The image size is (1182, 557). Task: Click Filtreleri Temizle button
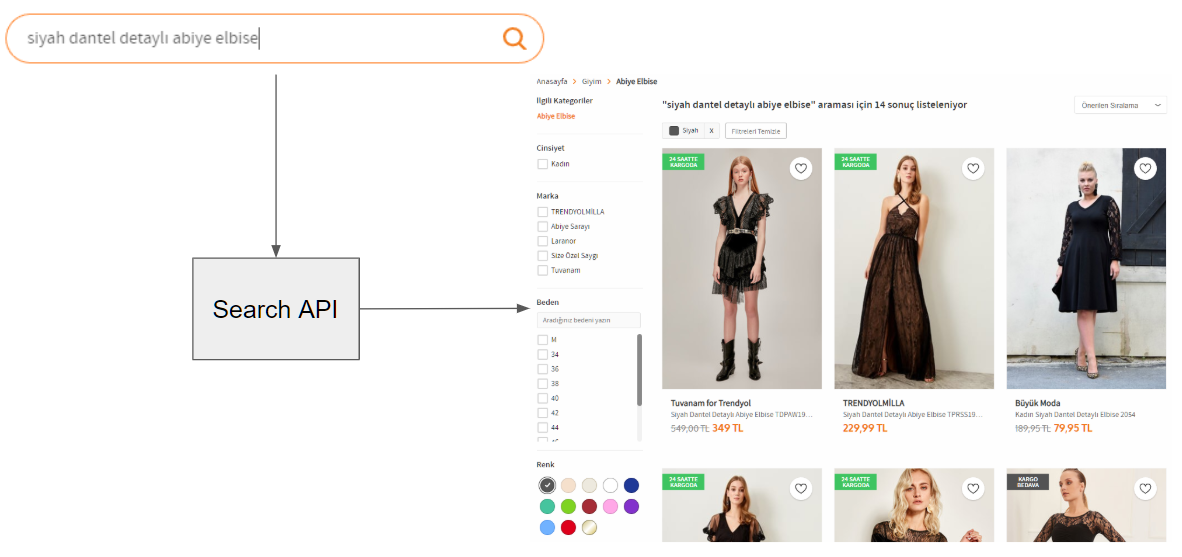tap(756, 130)
